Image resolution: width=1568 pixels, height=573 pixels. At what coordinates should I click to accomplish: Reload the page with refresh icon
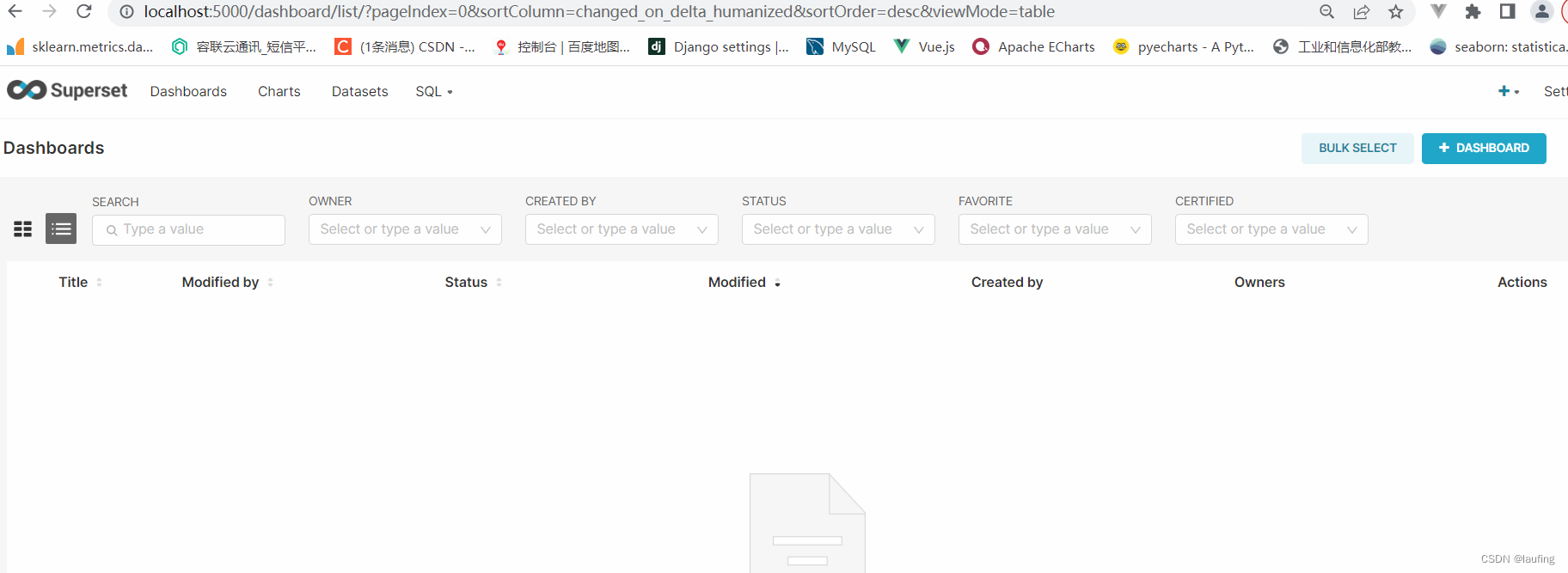(83, 11)
